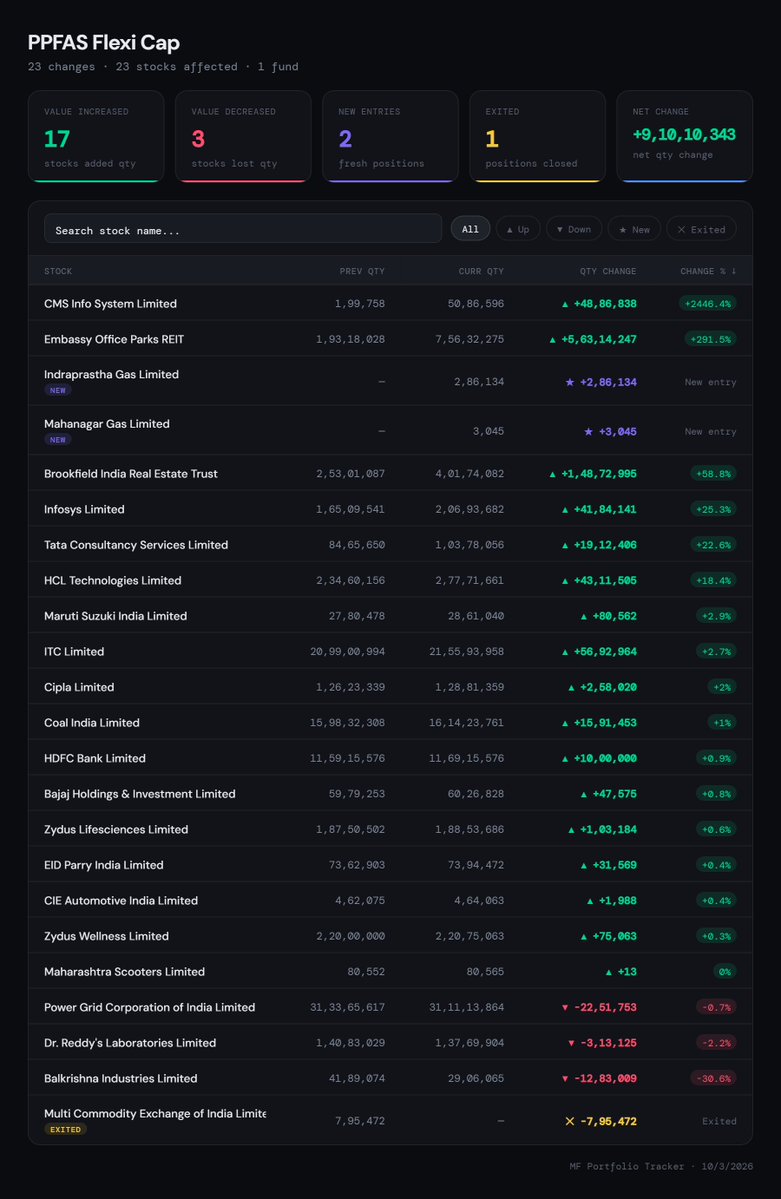Screen dimensions: 781x1199
Task: Select the Tata Consultancy Services Limited row
Action: click(390, 544)
